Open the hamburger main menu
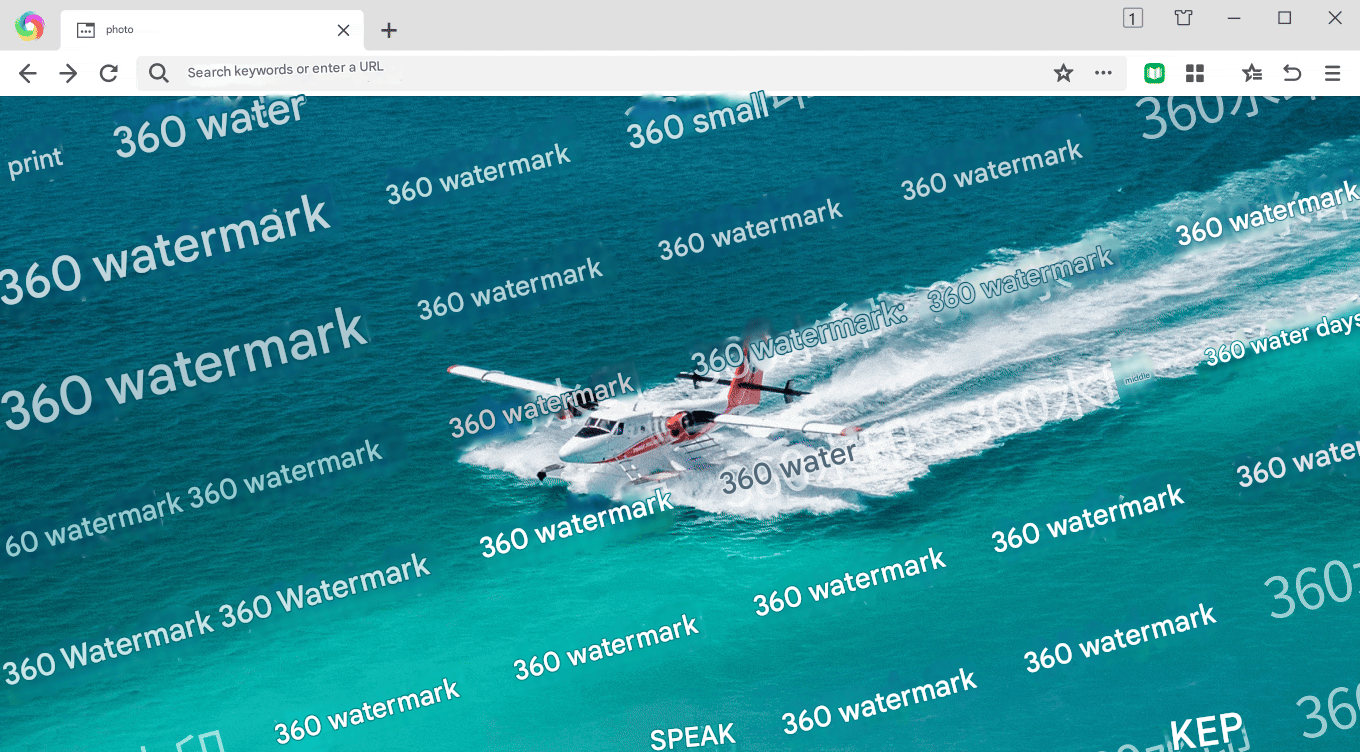Screen dimensions: 1360x752 coord(1332,73)
